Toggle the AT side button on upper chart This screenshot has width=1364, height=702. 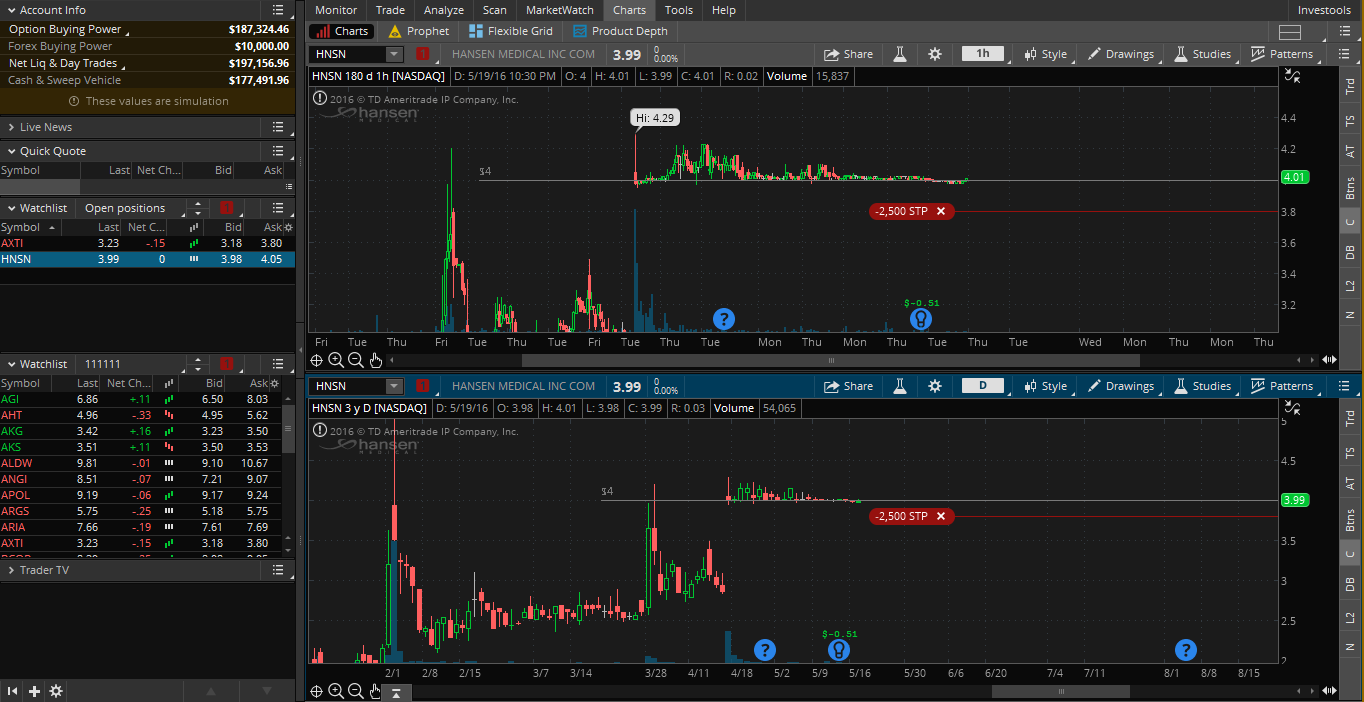(x=1350, y=151)
